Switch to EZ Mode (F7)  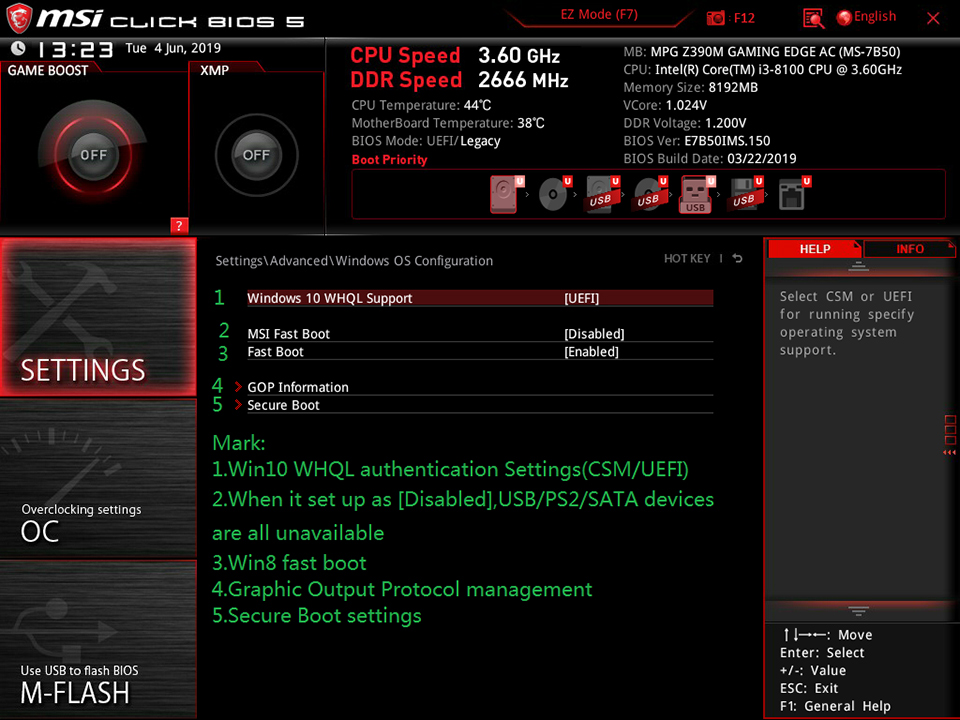coord(599,15)
